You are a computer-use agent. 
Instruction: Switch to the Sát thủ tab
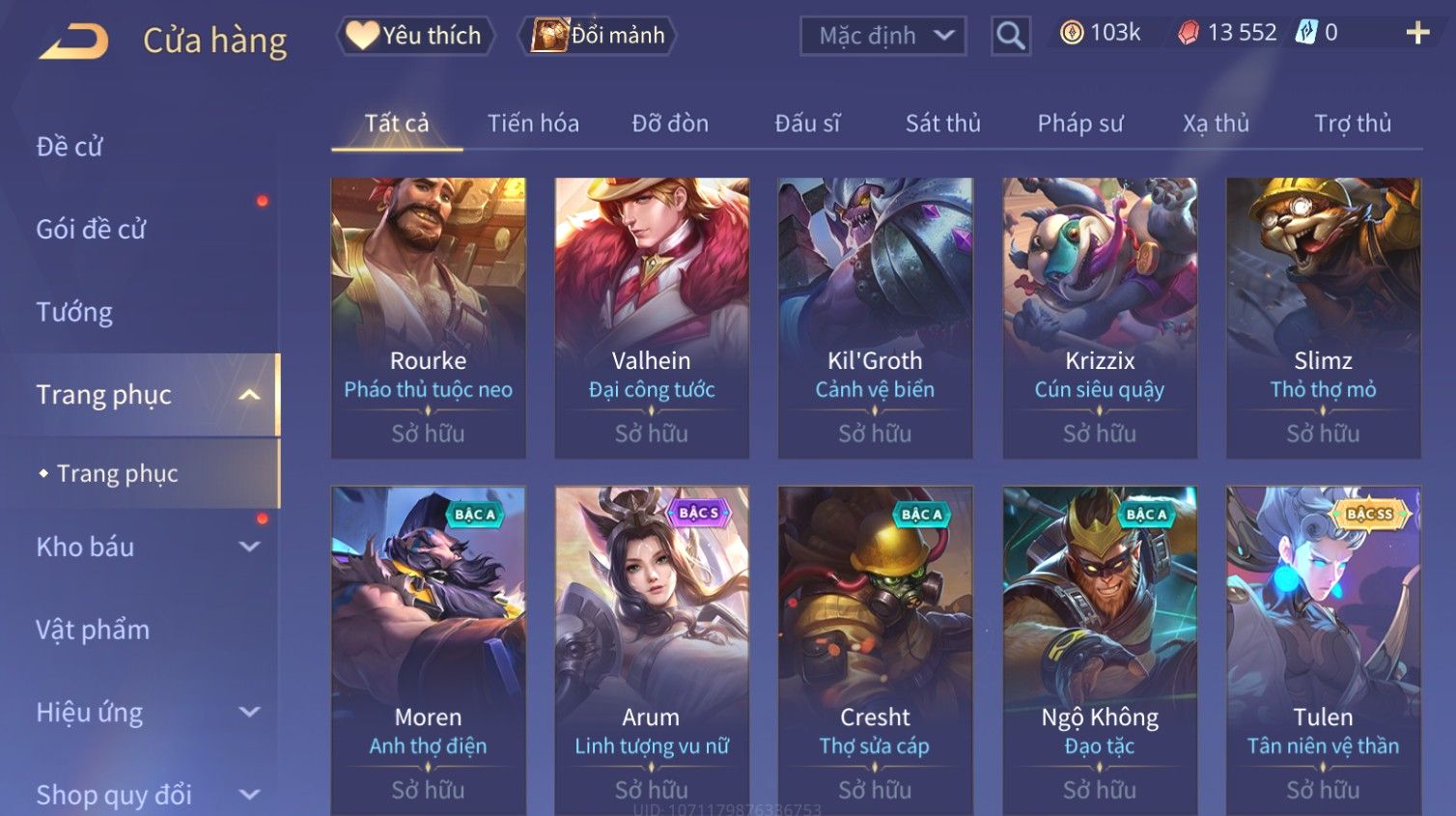(942, 124)
